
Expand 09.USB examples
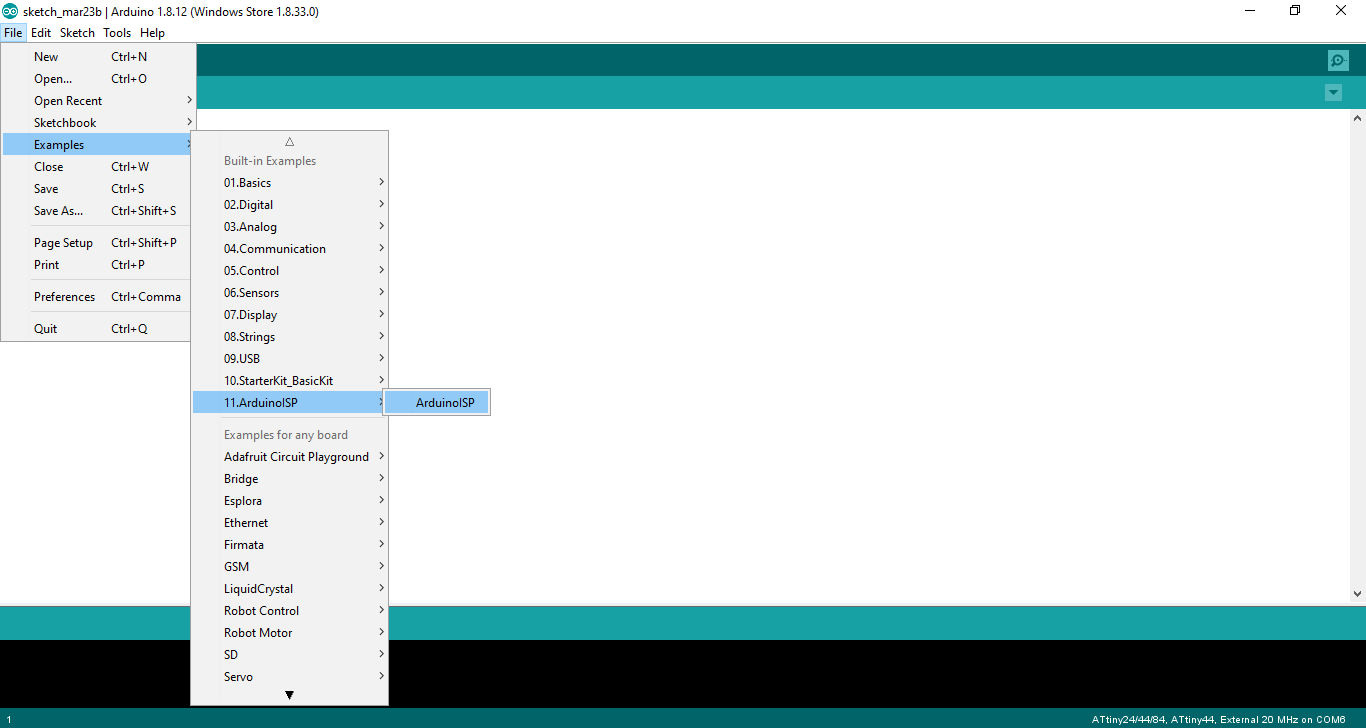click(290, 359)
